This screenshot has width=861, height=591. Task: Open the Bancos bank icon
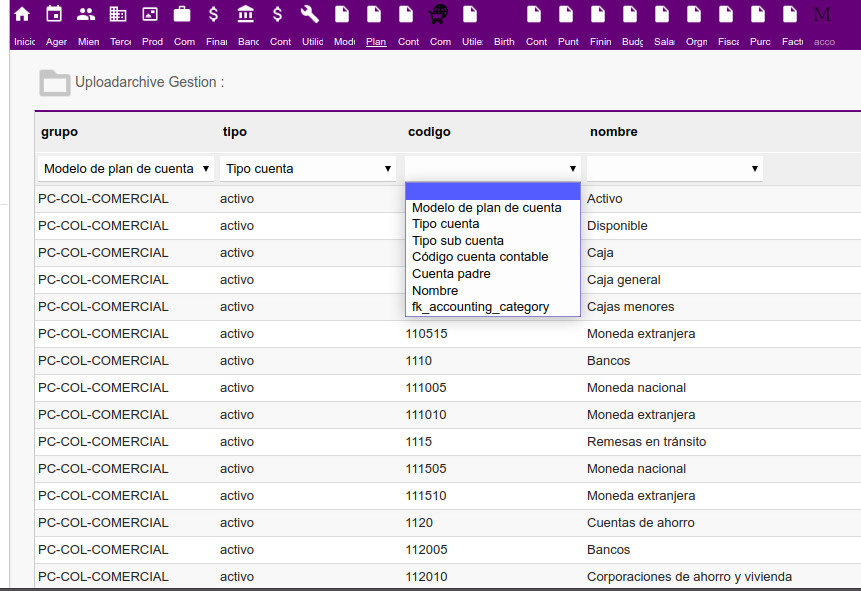click(246, 15)
